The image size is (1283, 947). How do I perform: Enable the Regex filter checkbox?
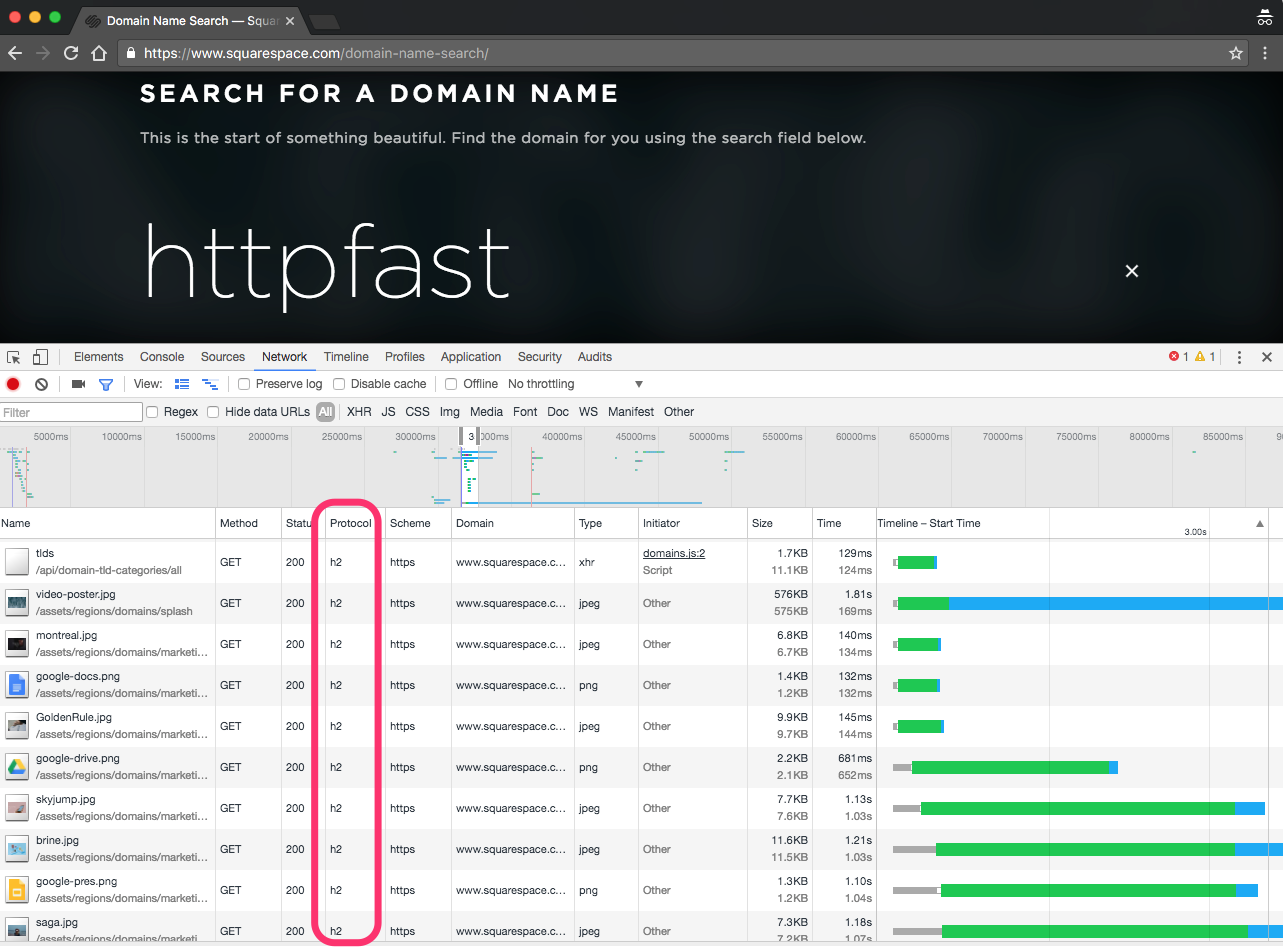[x=152, y=412]
